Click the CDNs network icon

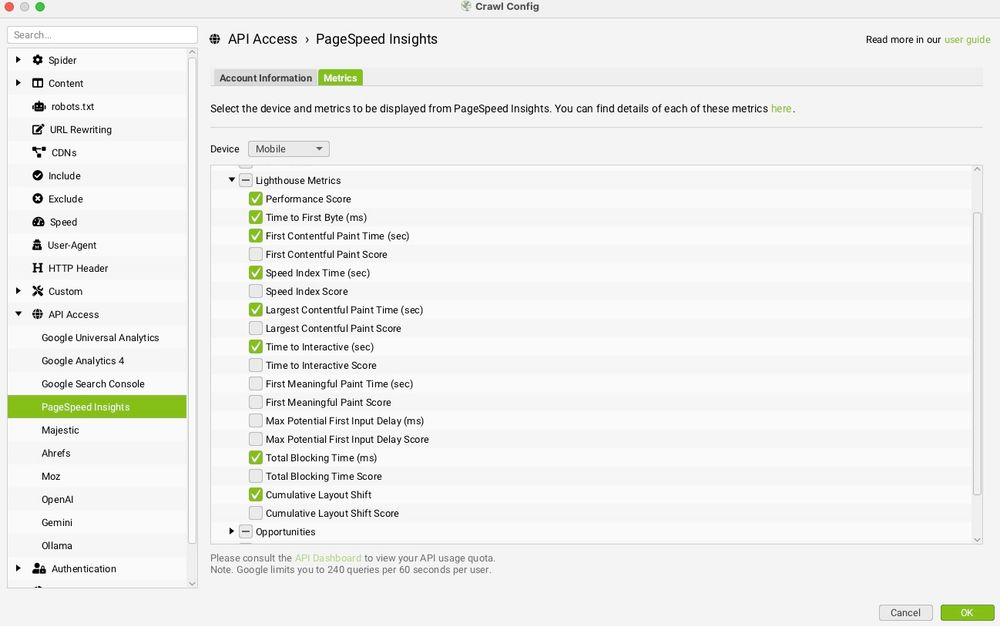coord(39,152)
